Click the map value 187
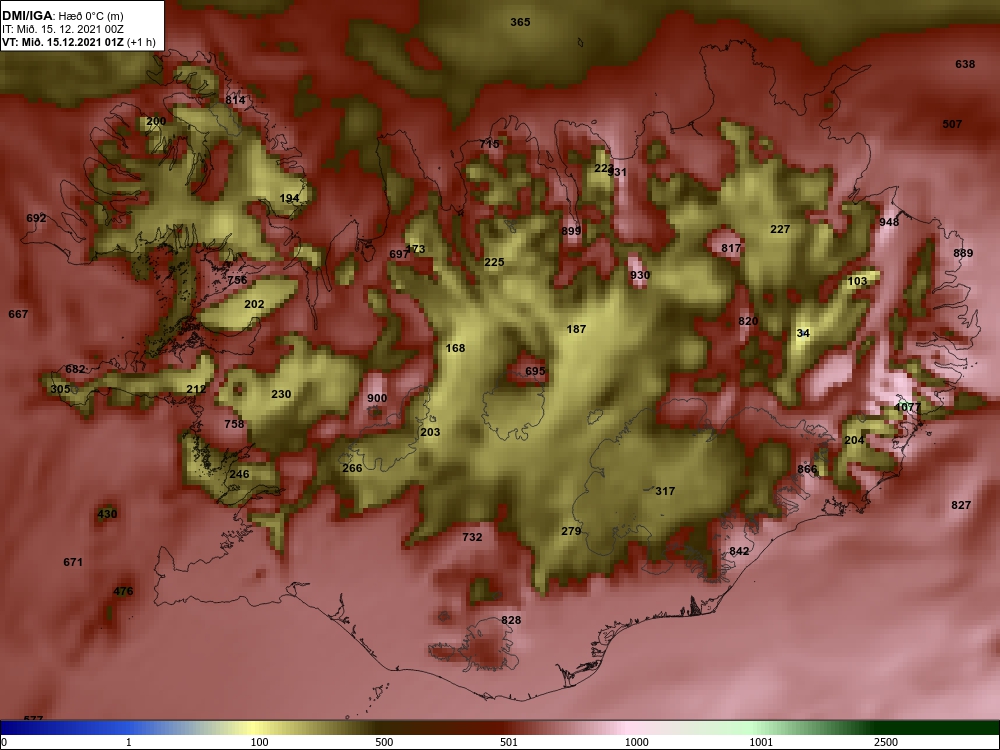The width and height of the screenshot is (1000, 750). coord(577,329)
